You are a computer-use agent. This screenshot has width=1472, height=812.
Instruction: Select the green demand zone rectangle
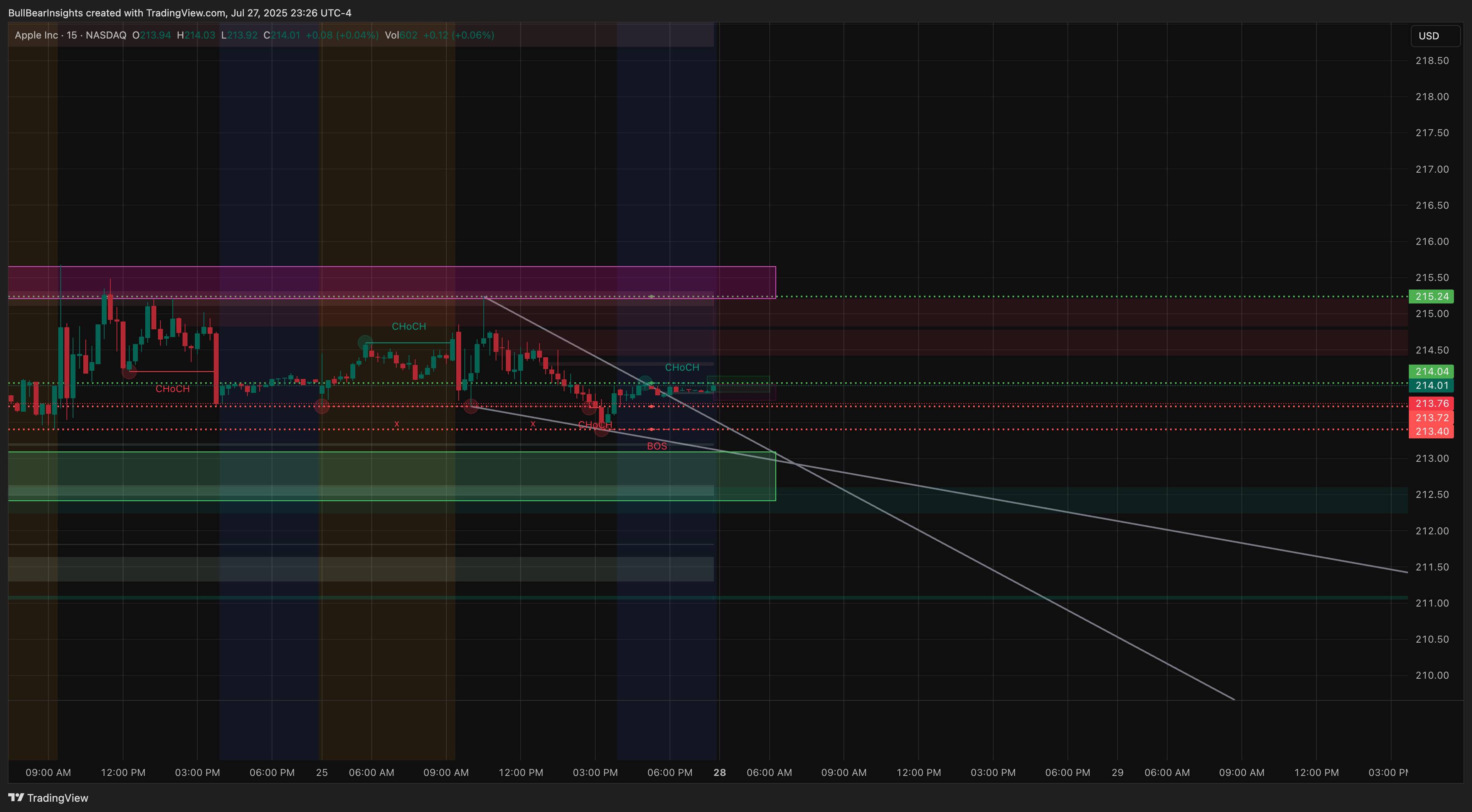pos(392,476)
